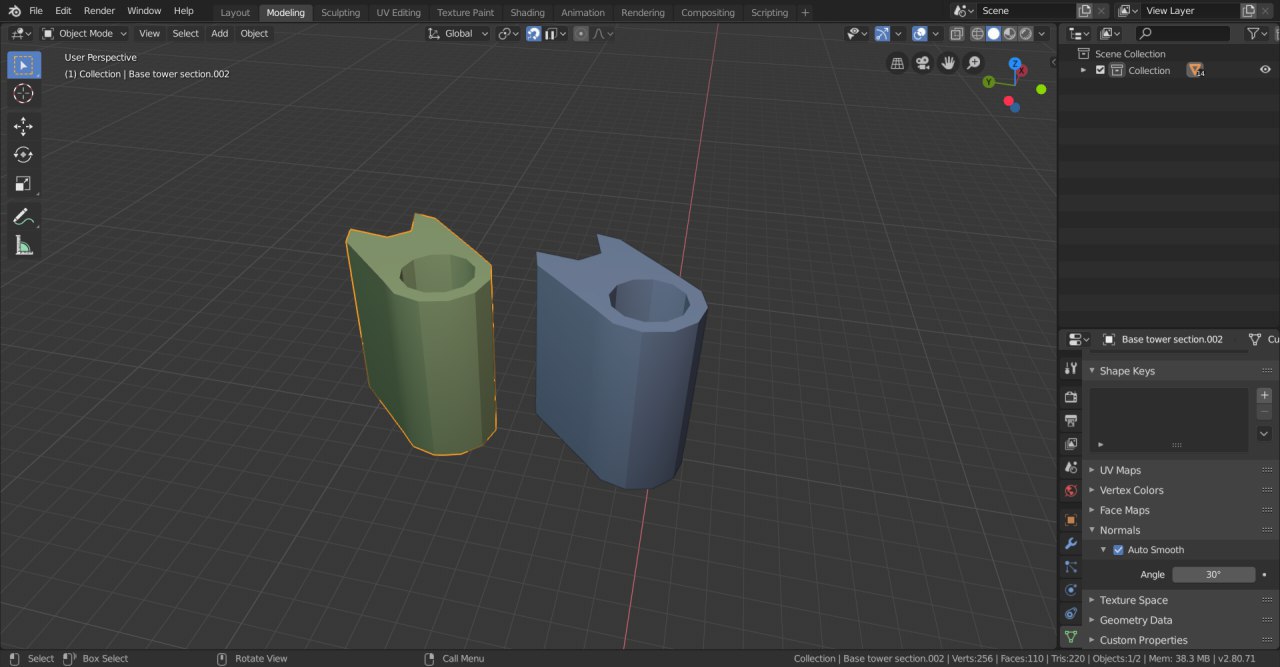Screen dimensions: 1280x667
Task: Toggle camera view button
Action: click(x=923, y=63)
